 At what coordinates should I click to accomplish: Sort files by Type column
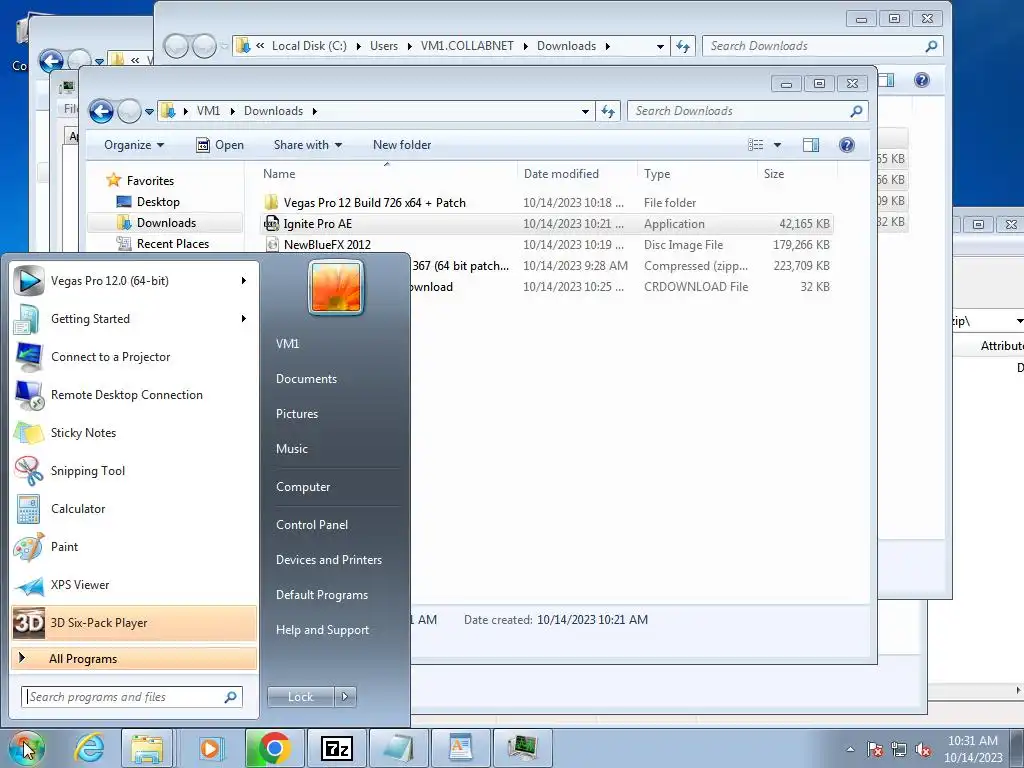click(657, 174)
